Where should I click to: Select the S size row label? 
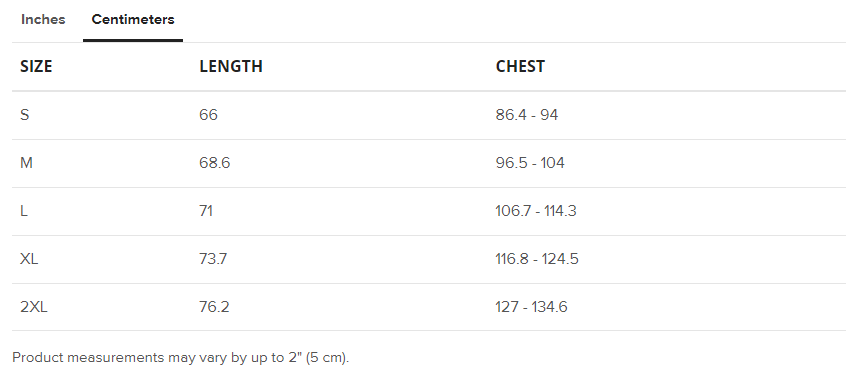point(25,115)
